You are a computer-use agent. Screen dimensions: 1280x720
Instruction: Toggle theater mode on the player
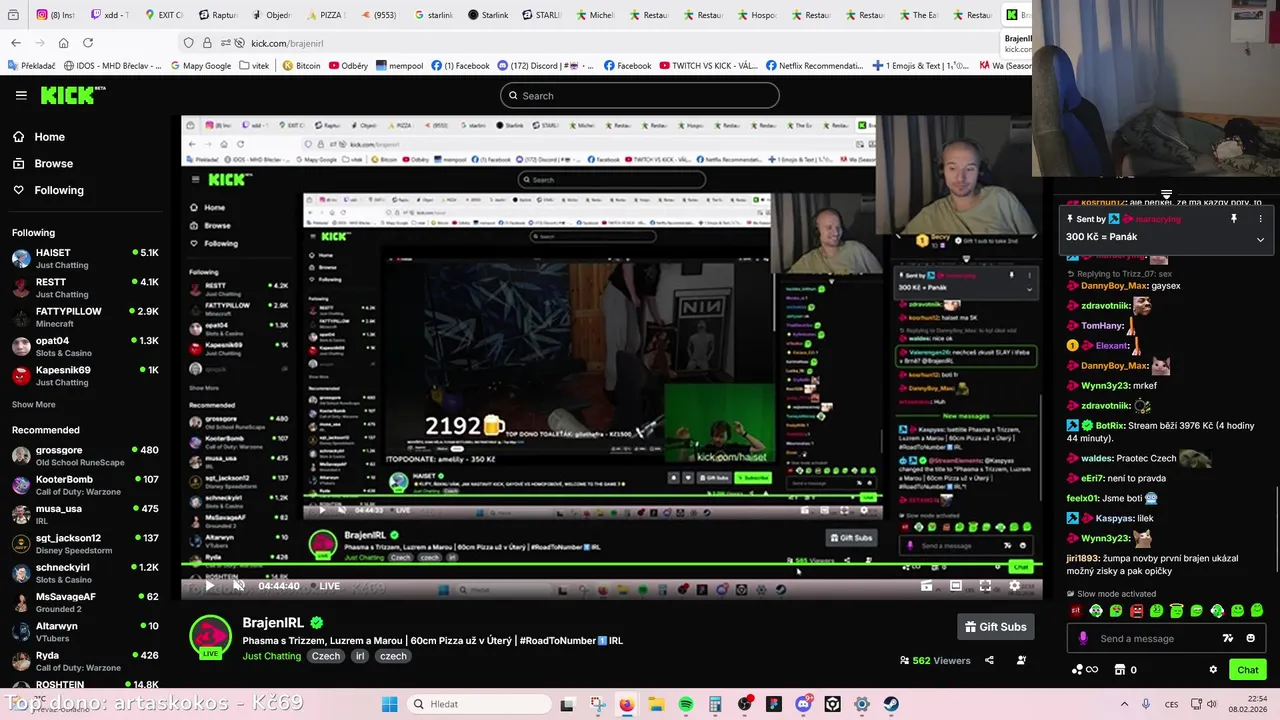[956, 586]
